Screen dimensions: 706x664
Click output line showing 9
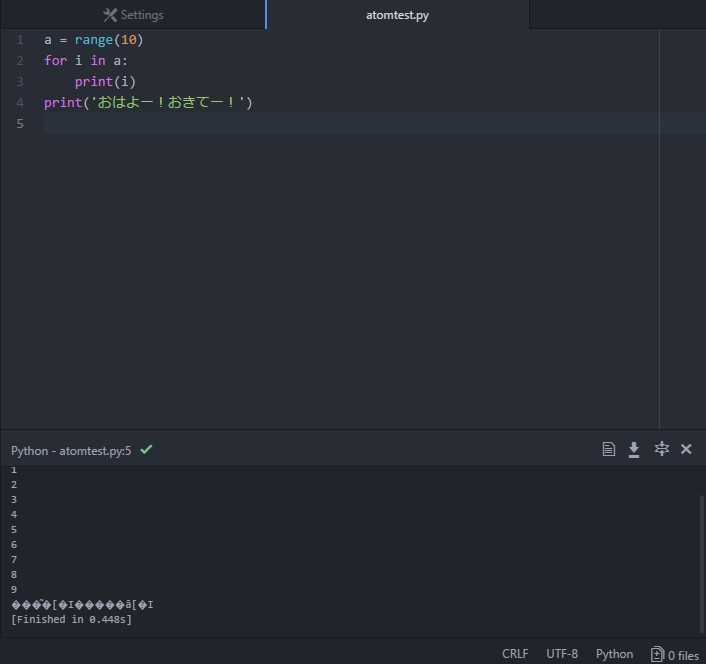(14, 589)
